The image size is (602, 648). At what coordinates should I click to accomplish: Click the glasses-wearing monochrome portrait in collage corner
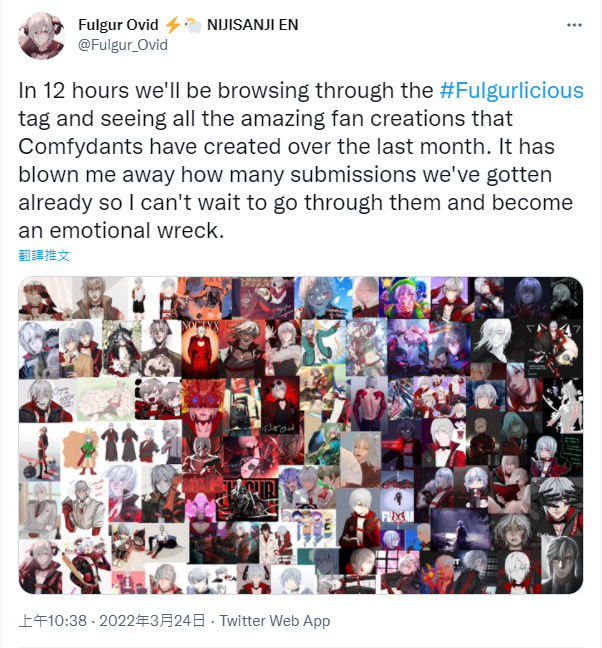562,564
